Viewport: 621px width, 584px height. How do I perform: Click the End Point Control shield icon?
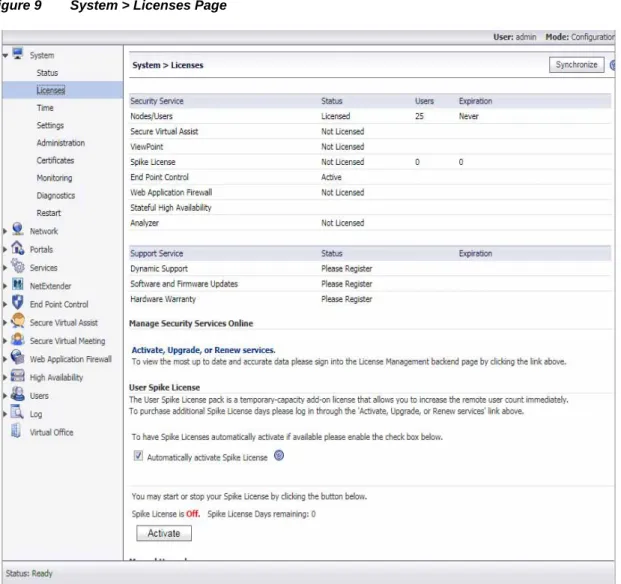(17, 302)
